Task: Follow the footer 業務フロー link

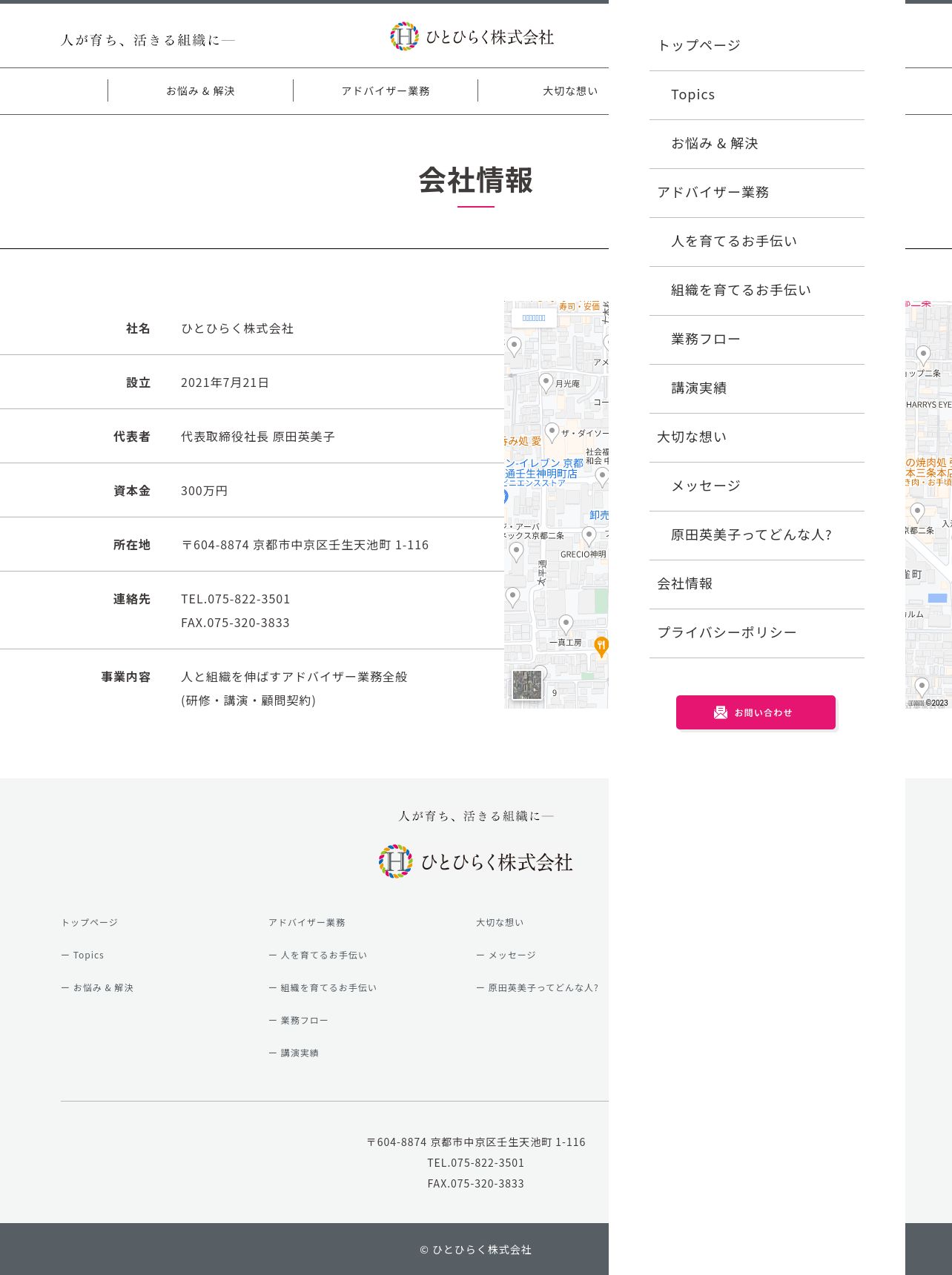Action: (x=298, y=1020)
